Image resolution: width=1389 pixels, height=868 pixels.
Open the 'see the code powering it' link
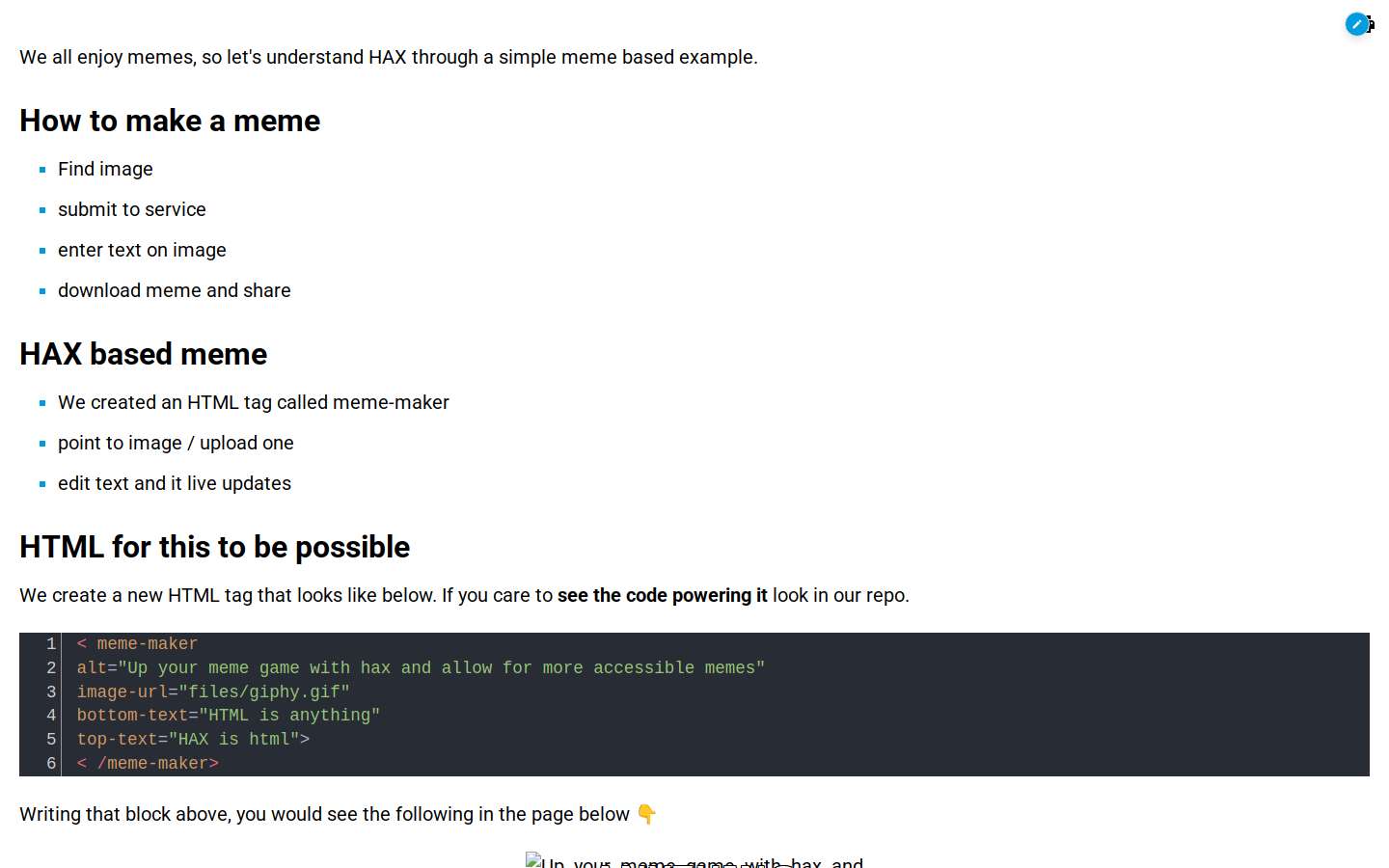(x=663, y=595)
